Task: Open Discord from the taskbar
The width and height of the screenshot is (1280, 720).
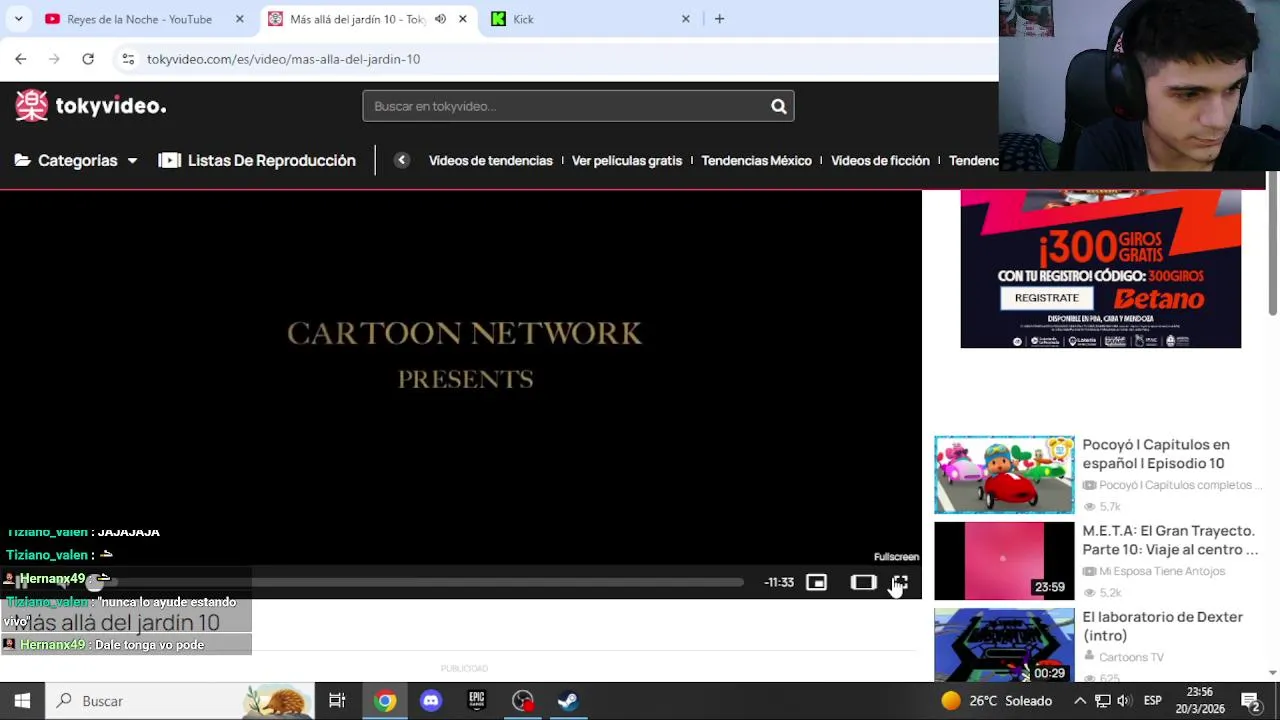Action: pos(431,701)
